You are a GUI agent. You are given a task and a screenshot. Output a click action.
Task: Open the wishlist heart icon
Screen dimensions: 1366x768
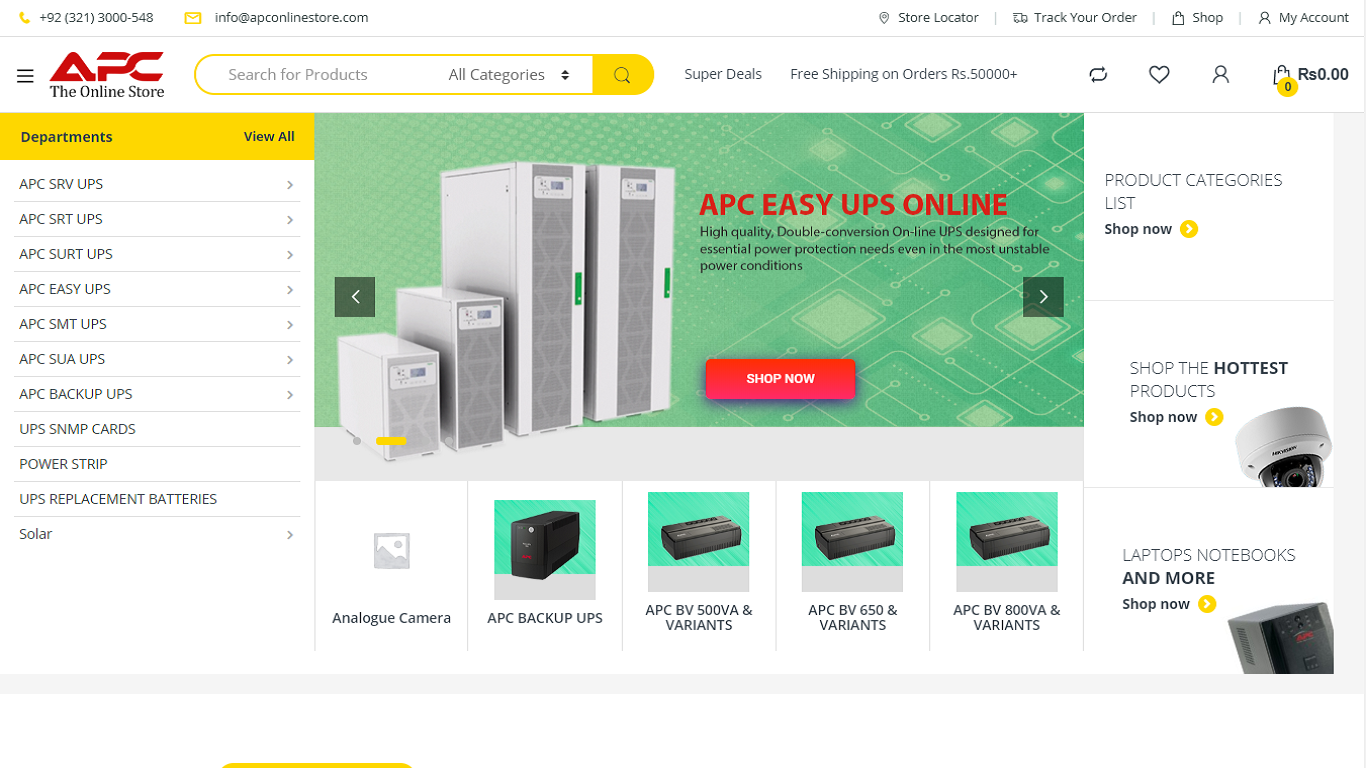pyautogui.click(x=1159, y=75)
